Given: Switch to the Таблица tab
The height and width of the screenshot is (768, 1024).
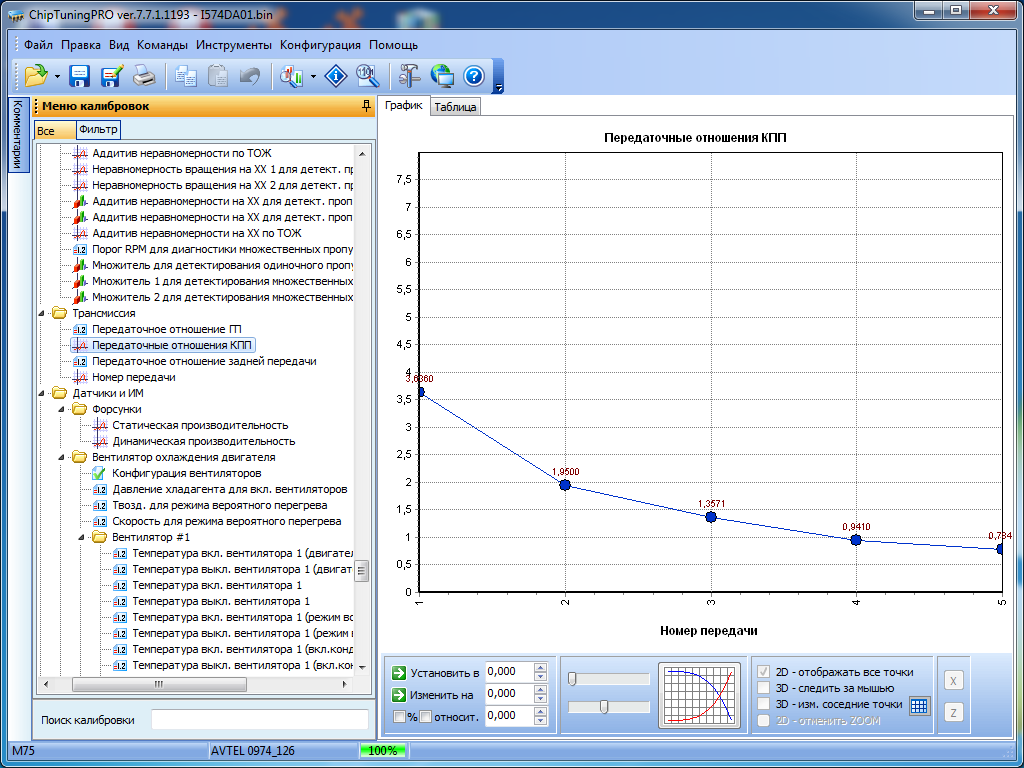Looking at the screenshot, I should pyautogui.click(x=455, y=107).
